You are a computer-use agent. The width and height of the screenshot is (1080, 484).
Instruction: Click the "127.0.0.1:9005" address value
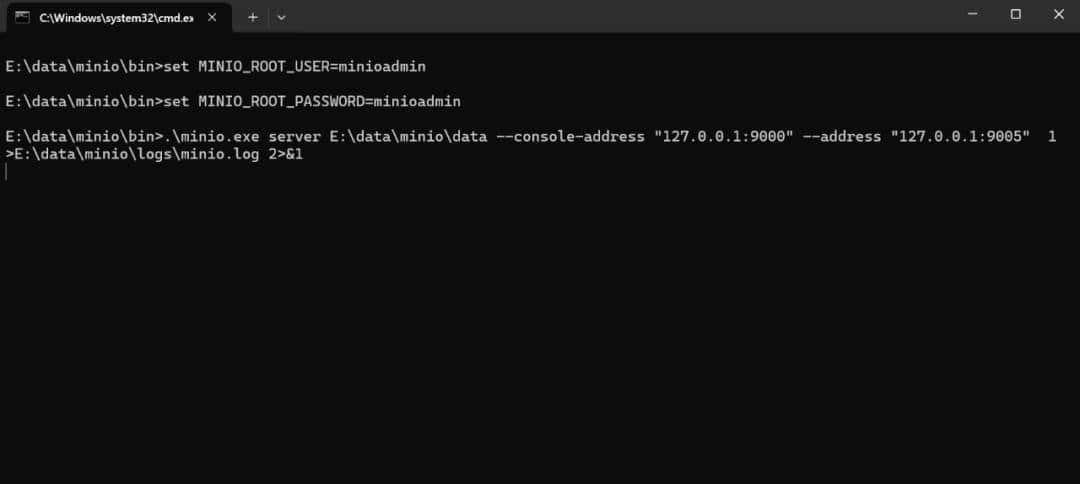(960, 137)
